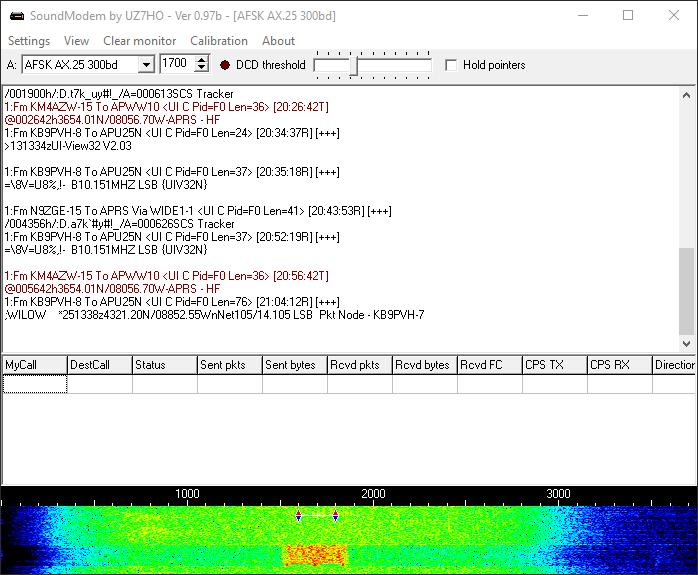Image resolution: width=698 pixels, height=575 pixels.
Task: Click the Rcvd bytes column header
Action: click(425, 365)
